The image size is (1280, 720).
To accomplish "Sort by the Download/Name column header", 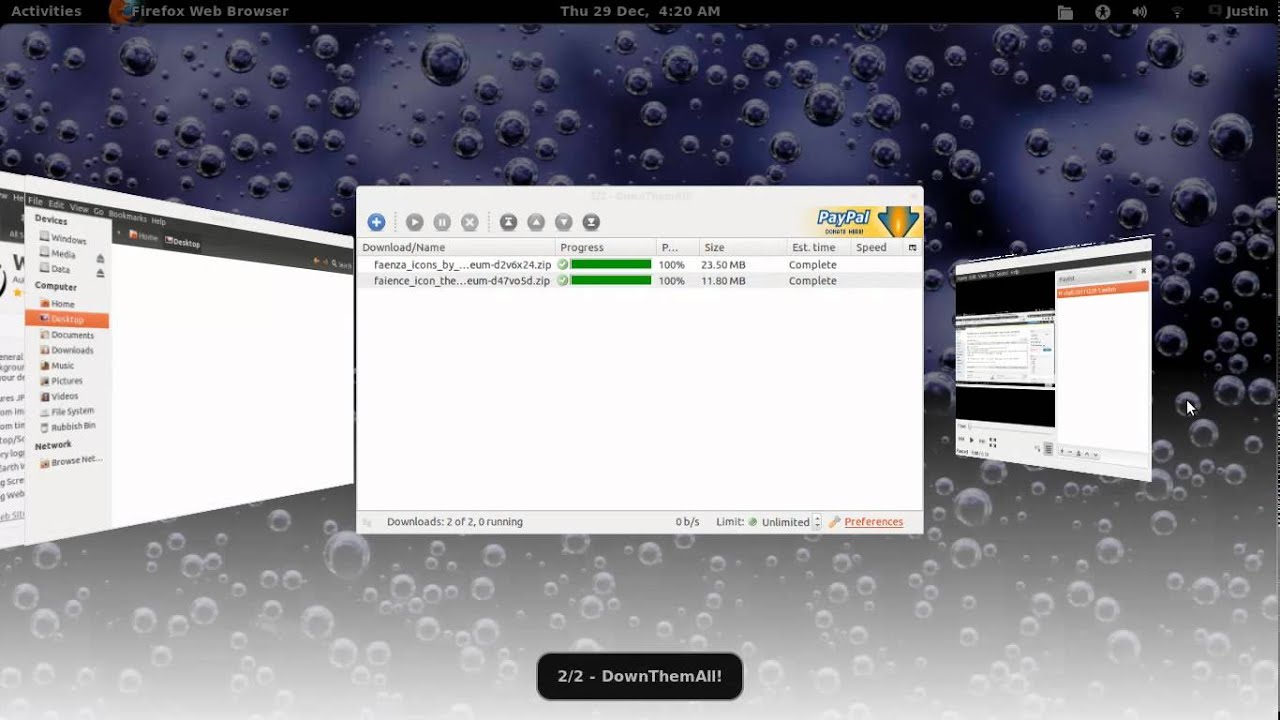I will (x=456, y=248).
